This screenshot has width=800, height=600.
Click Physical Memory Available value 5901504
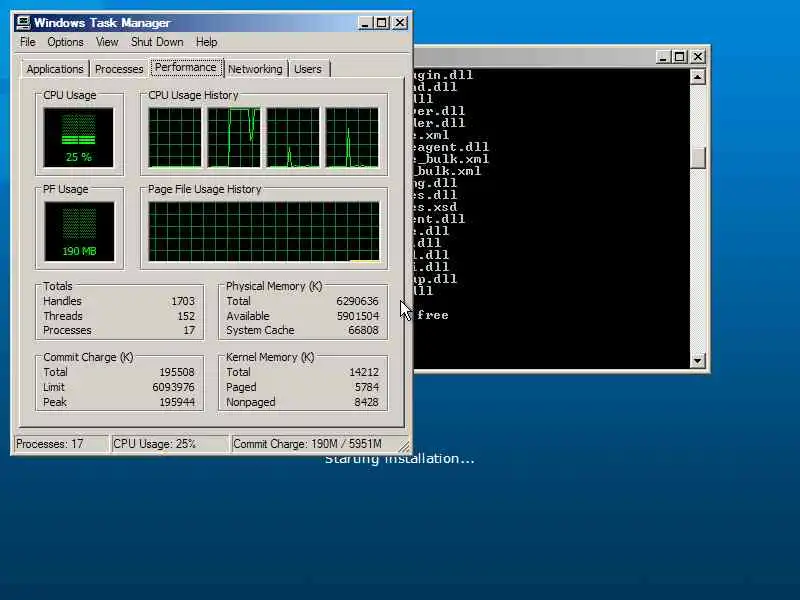tap(358, 316)
